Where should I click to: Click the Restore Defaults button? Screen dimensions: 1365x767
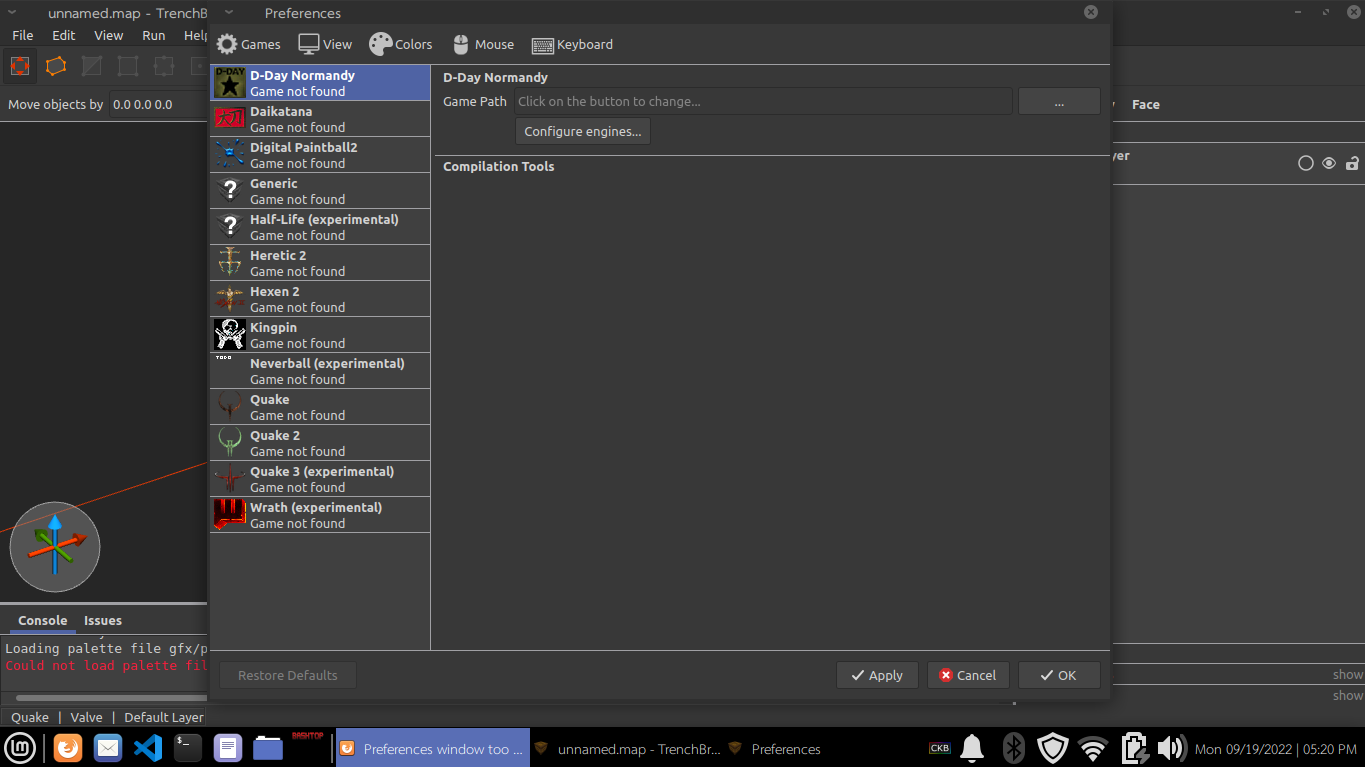[287, 674]
